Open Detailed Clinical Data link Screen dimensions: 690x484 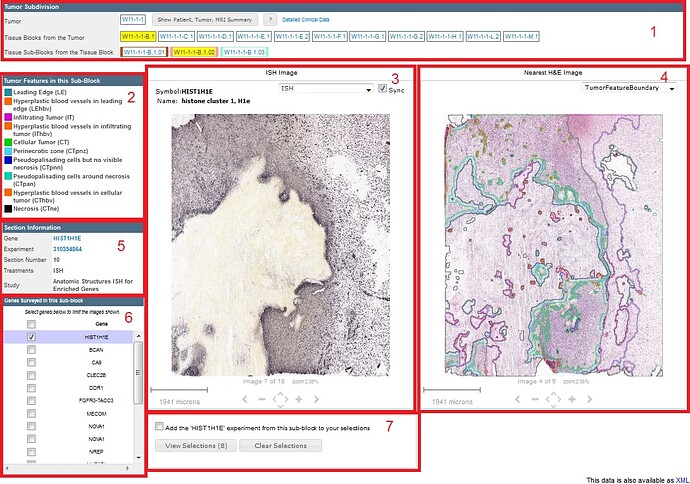click(x=305, y=20)
